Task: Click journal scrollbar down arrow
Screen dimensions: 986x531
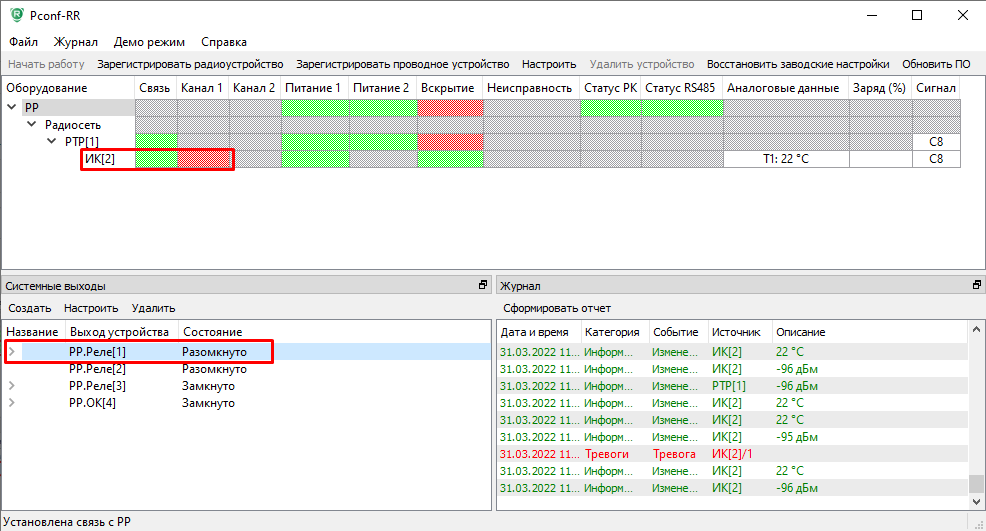Action: point(976,501)
